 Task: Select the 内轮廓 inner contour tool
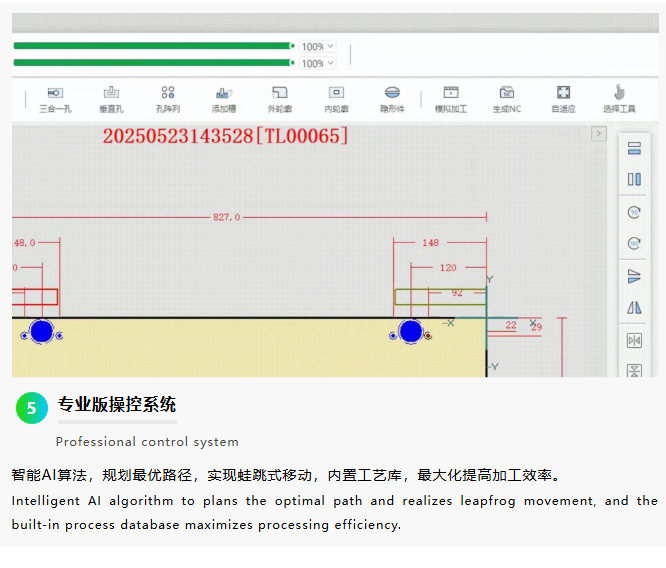[336, 98]
